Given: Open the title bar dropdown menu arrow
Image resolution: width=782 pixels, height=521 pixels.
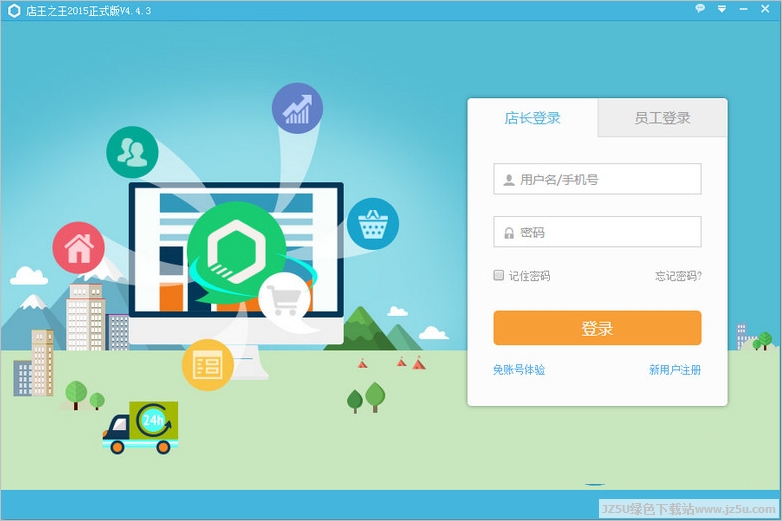Looking at the screenshot, I should point(722,9).
